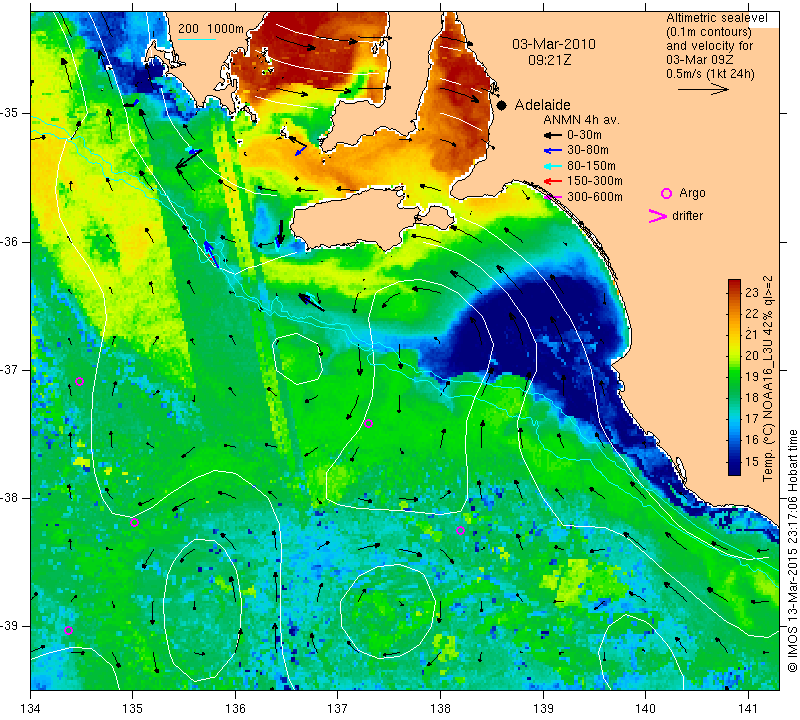The image size is (800, 720).
Task: Click the 'drifter' legend label
Action: coord(687,216)
